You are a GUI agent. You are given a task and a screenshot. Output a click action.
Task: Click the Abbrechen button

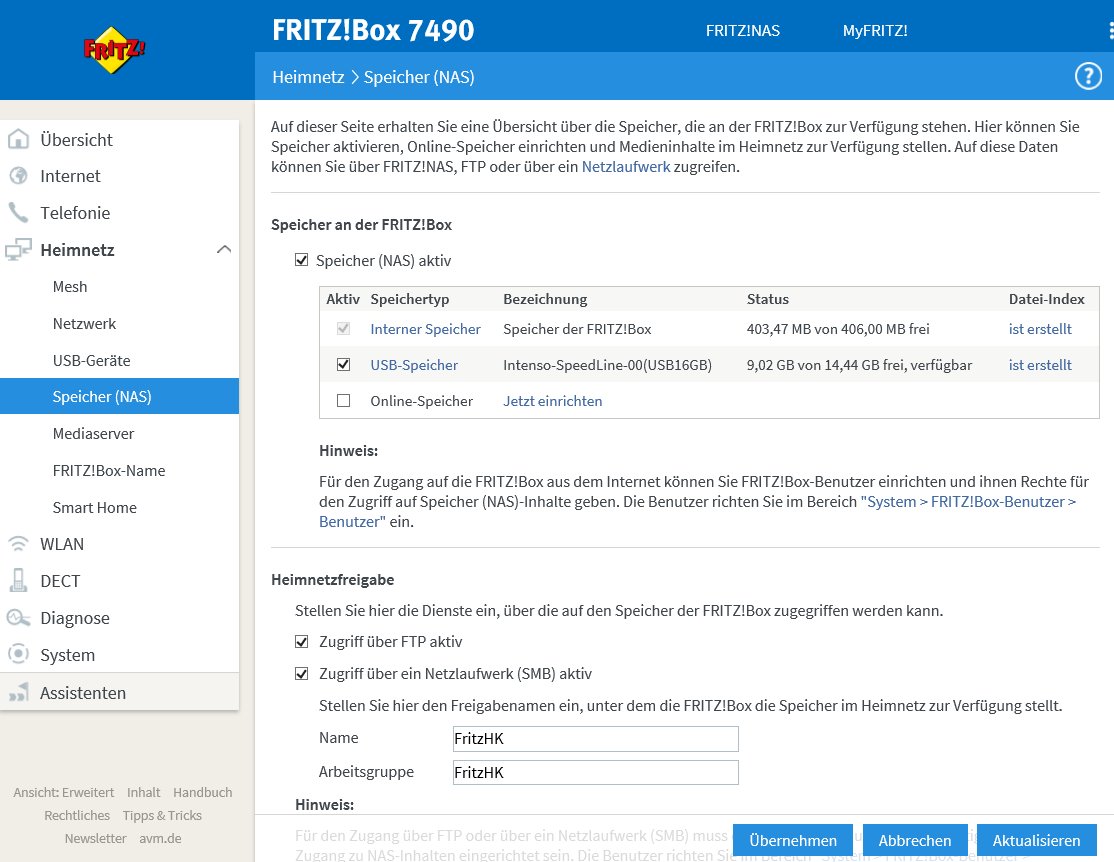pos(914,841)
